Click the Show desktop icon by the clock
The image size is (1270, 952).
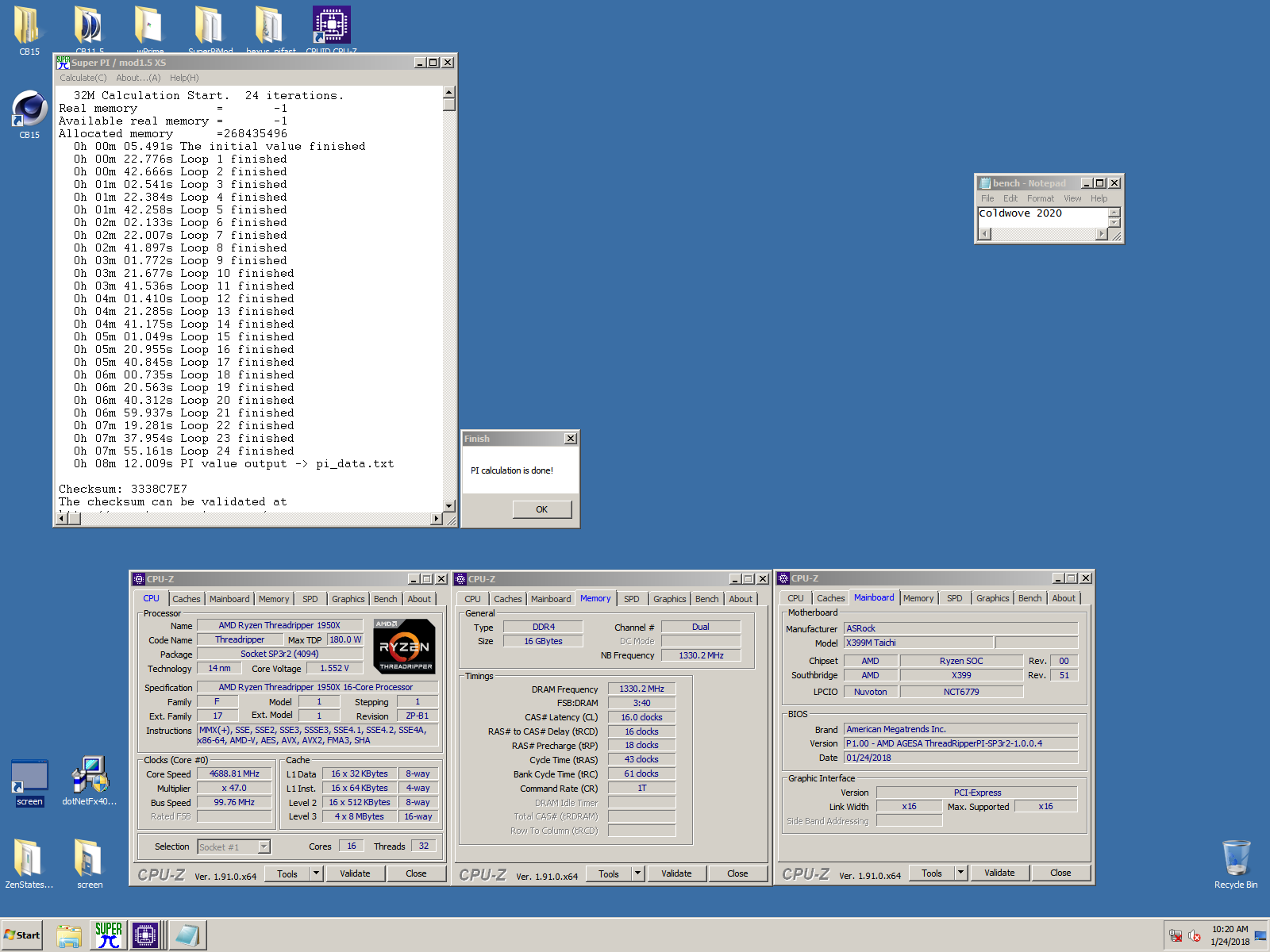(1260, 936)
